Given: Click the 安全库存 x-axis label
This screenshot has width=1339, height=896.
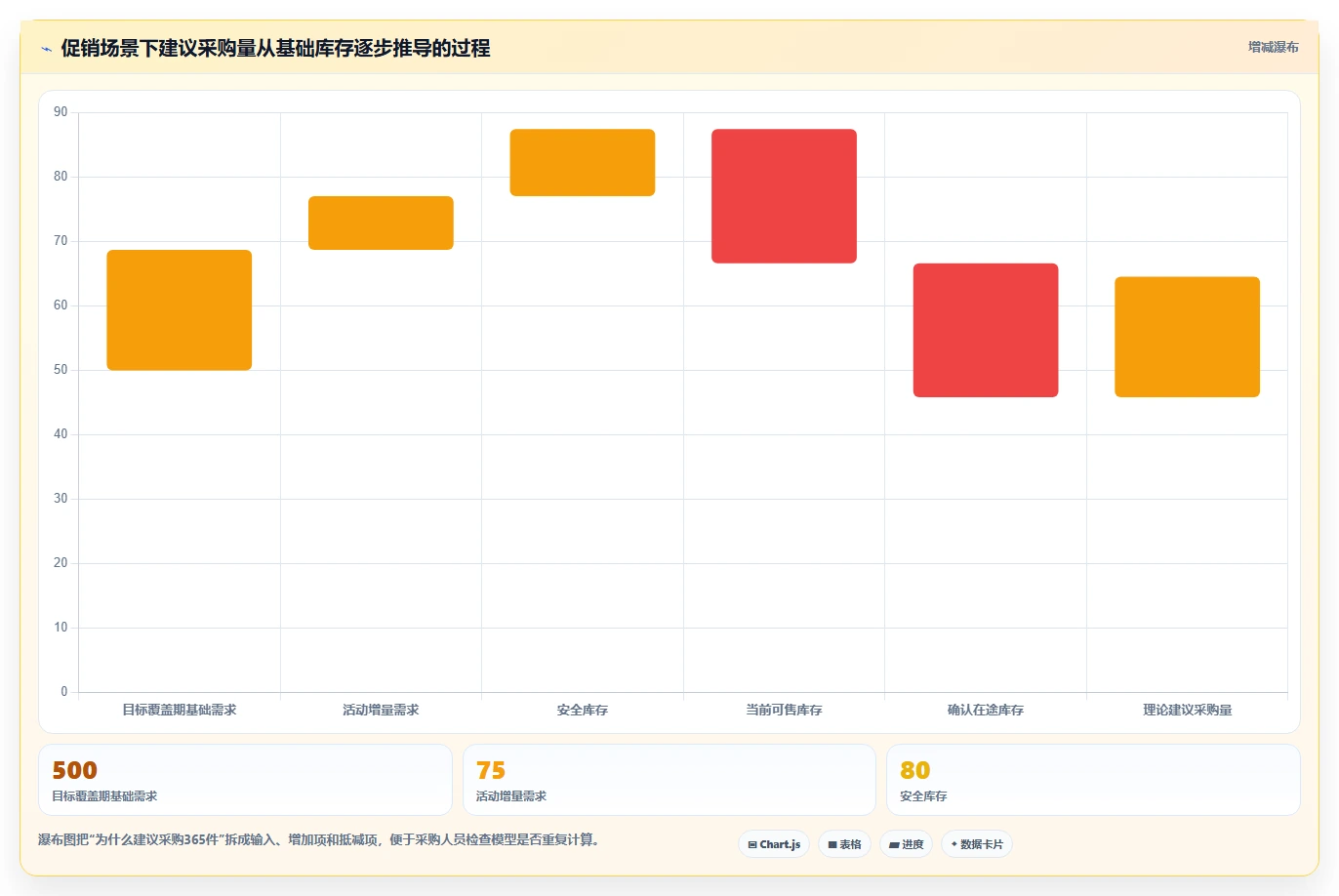Looking at the screenshot, I should 583,710.
